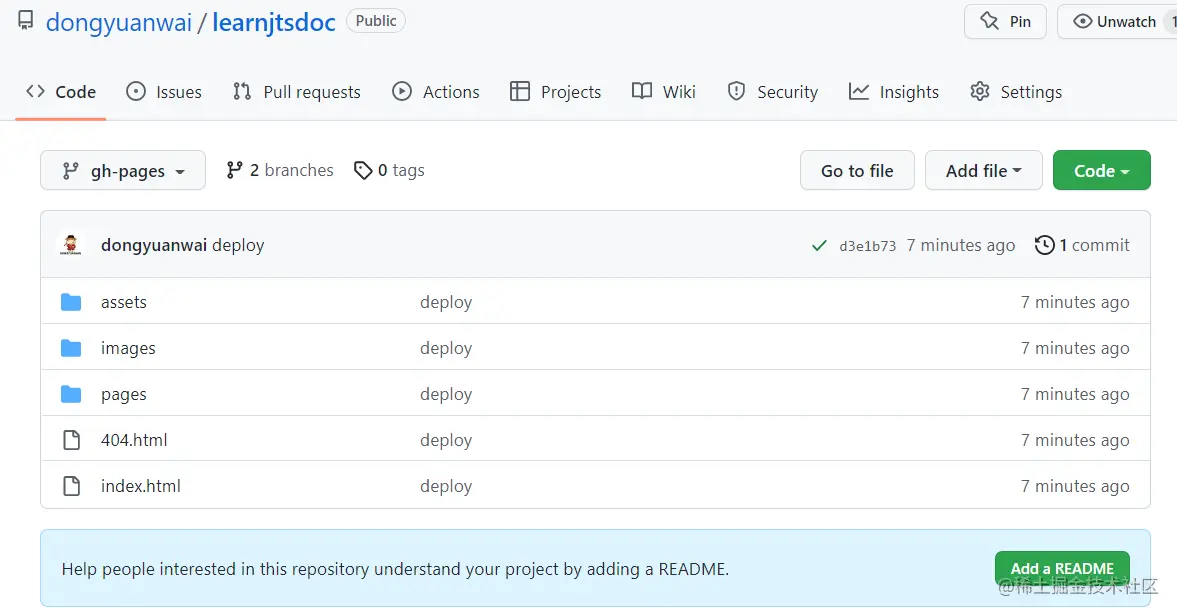The height and width of the screenshot is (615, 1177).
Task: Open the dongyuanwai owner link
Action: (119, 22)
